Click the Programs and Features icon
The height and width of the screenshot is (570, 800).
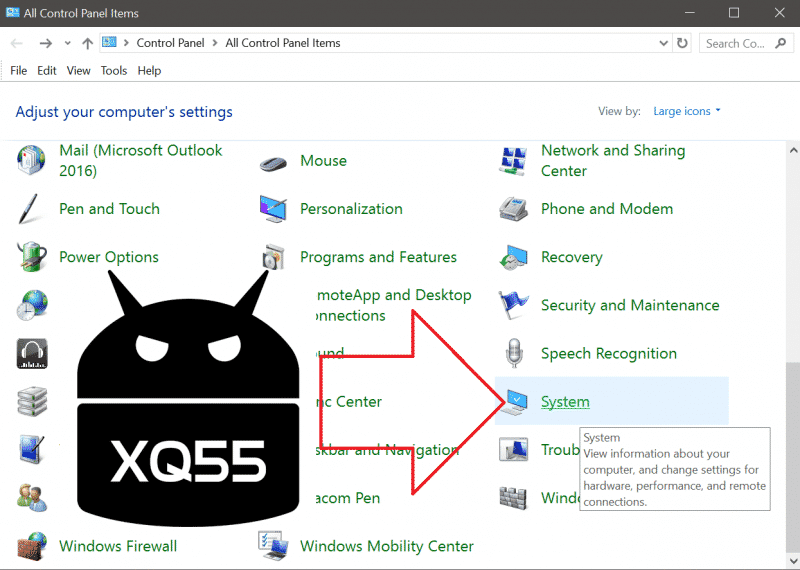click(x=274, y=257)
